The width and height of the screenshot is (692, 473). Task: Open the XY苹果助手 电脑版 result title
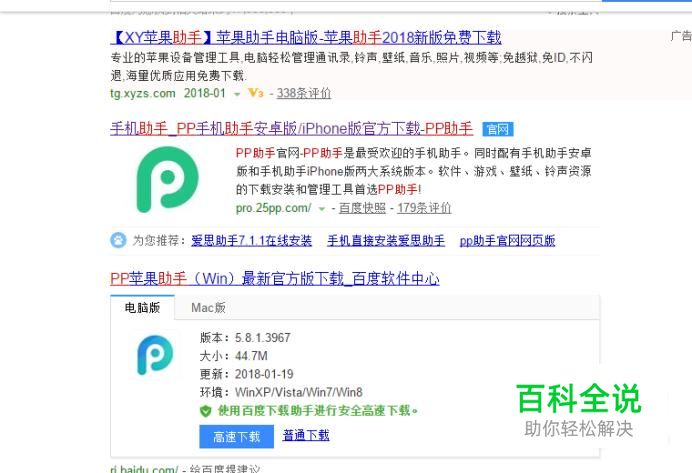coord(305,38)
